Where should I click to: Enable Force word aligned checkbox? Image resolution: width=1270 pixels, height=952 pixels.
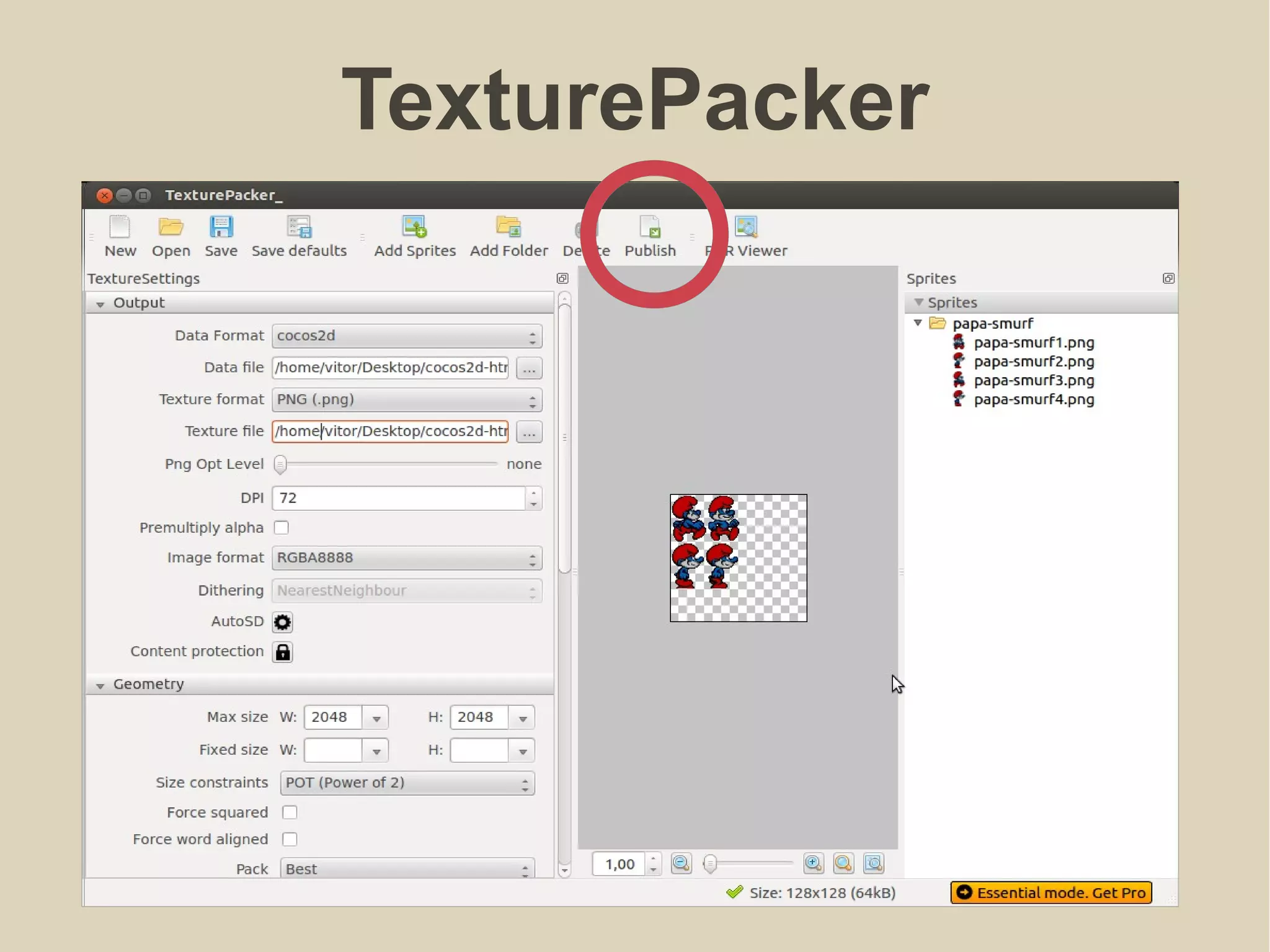pos(290,839)
